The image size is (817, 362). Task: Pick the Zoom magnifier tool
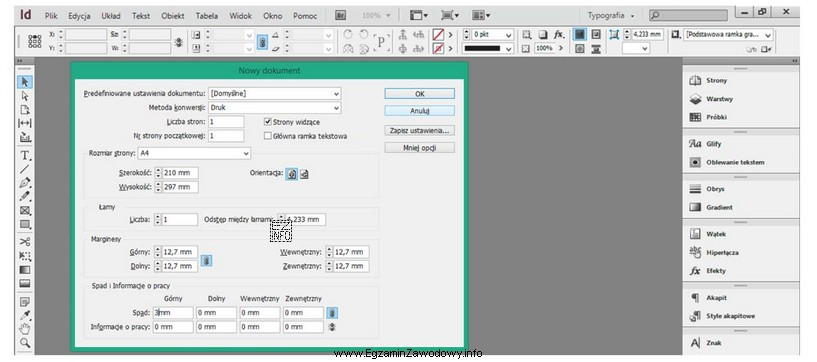[25, 342]
